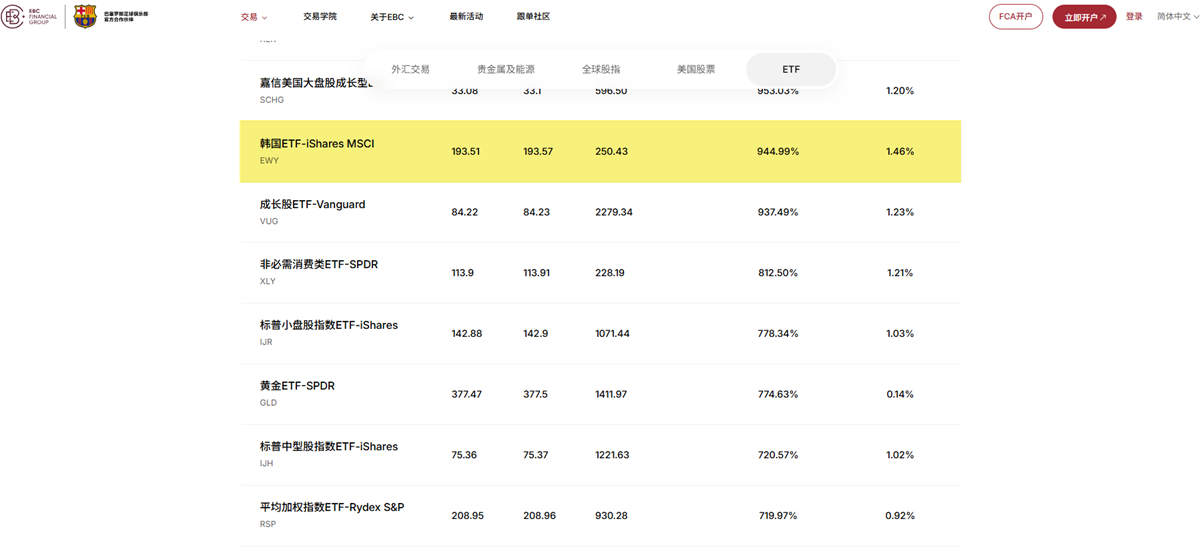The image size is (1200, 549).
Task: Click the 596.50 value in SCHG row
Action: pos(611,91)
